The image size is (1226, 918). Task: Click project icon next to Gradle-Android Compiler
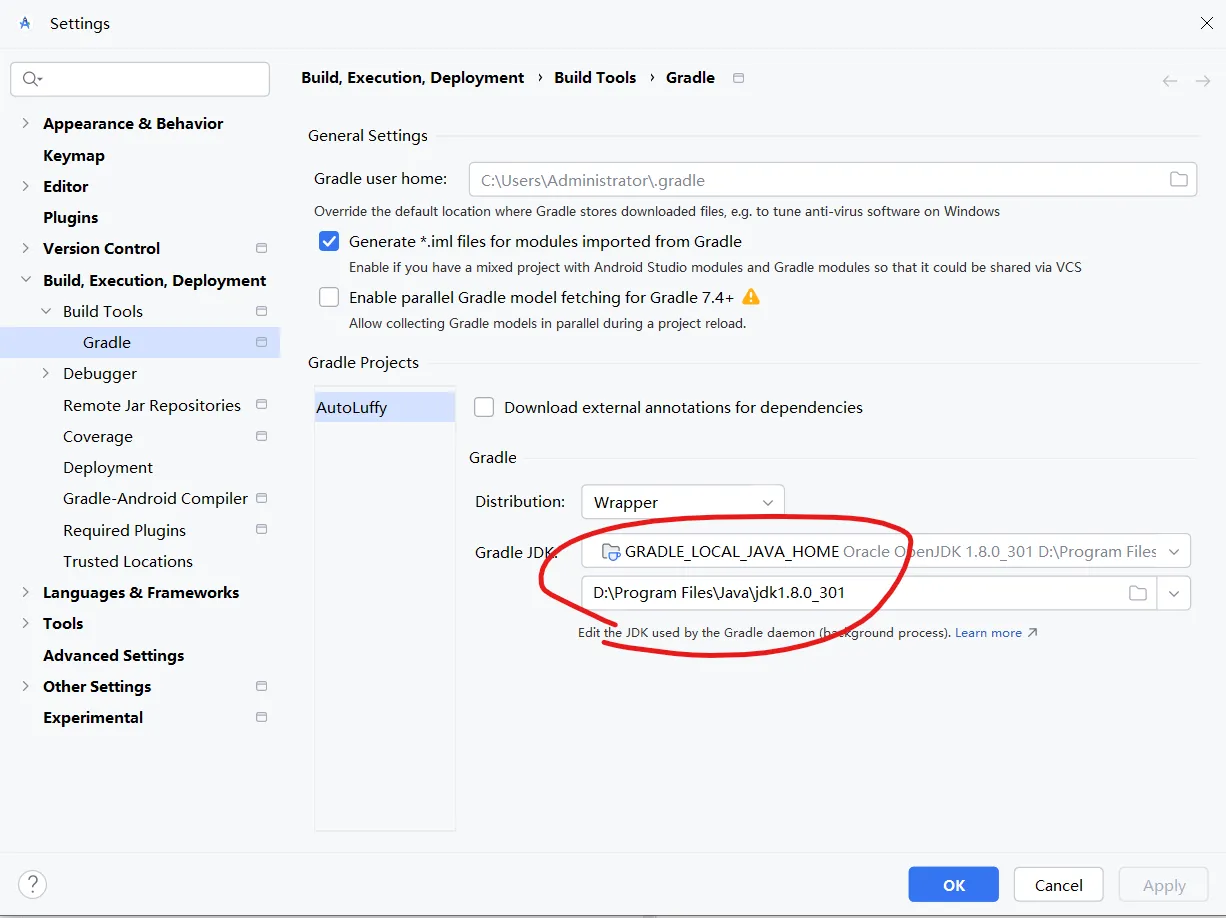[x=261, y=498]
